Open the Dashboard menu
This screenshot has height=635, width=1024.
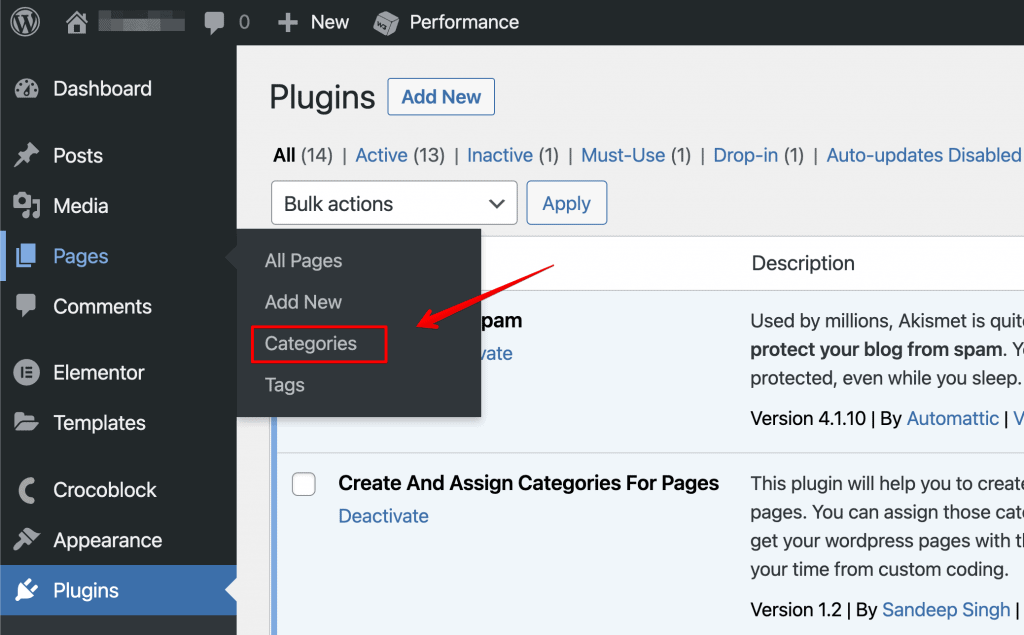(103, 89)
